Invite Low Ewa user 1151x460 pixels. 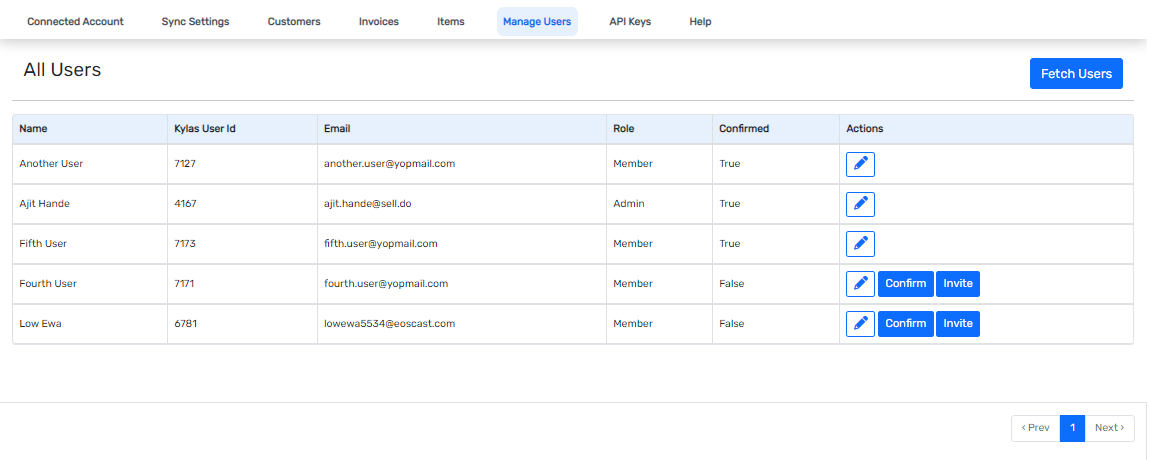tap(957, 324)
